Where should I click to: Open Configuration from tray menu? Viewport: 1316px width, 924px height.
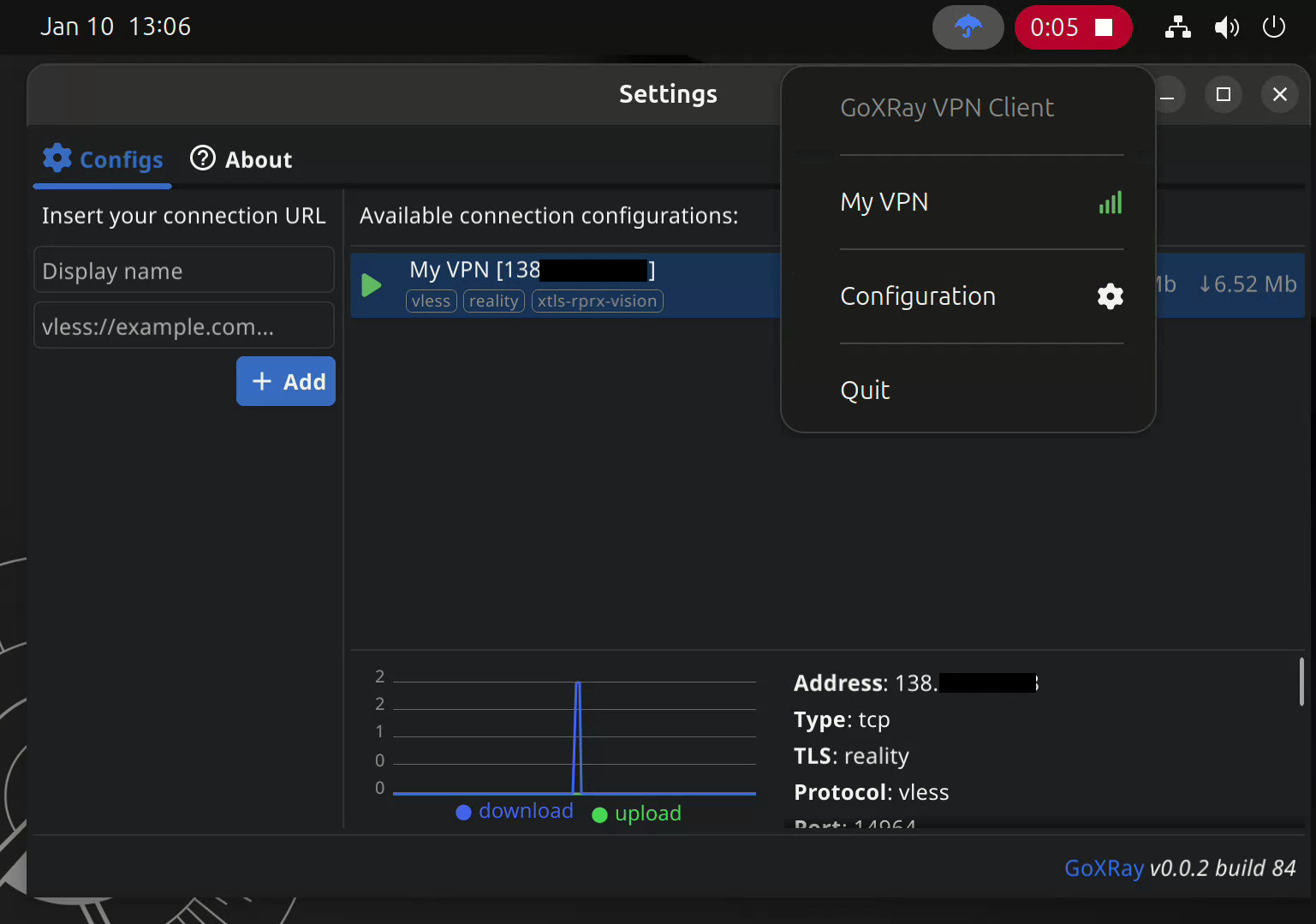coord(981,296)
